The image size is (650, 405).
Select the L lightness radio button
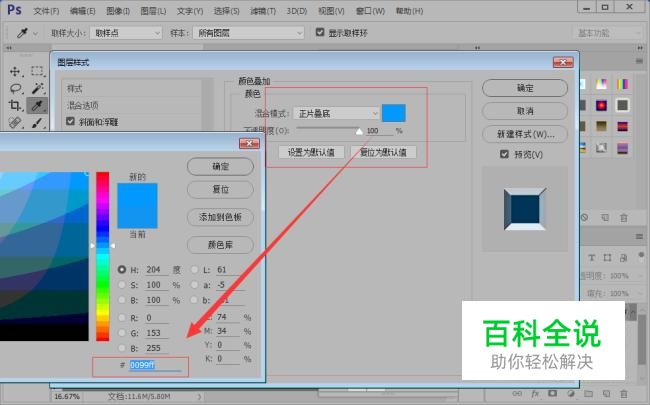[194, 269]
